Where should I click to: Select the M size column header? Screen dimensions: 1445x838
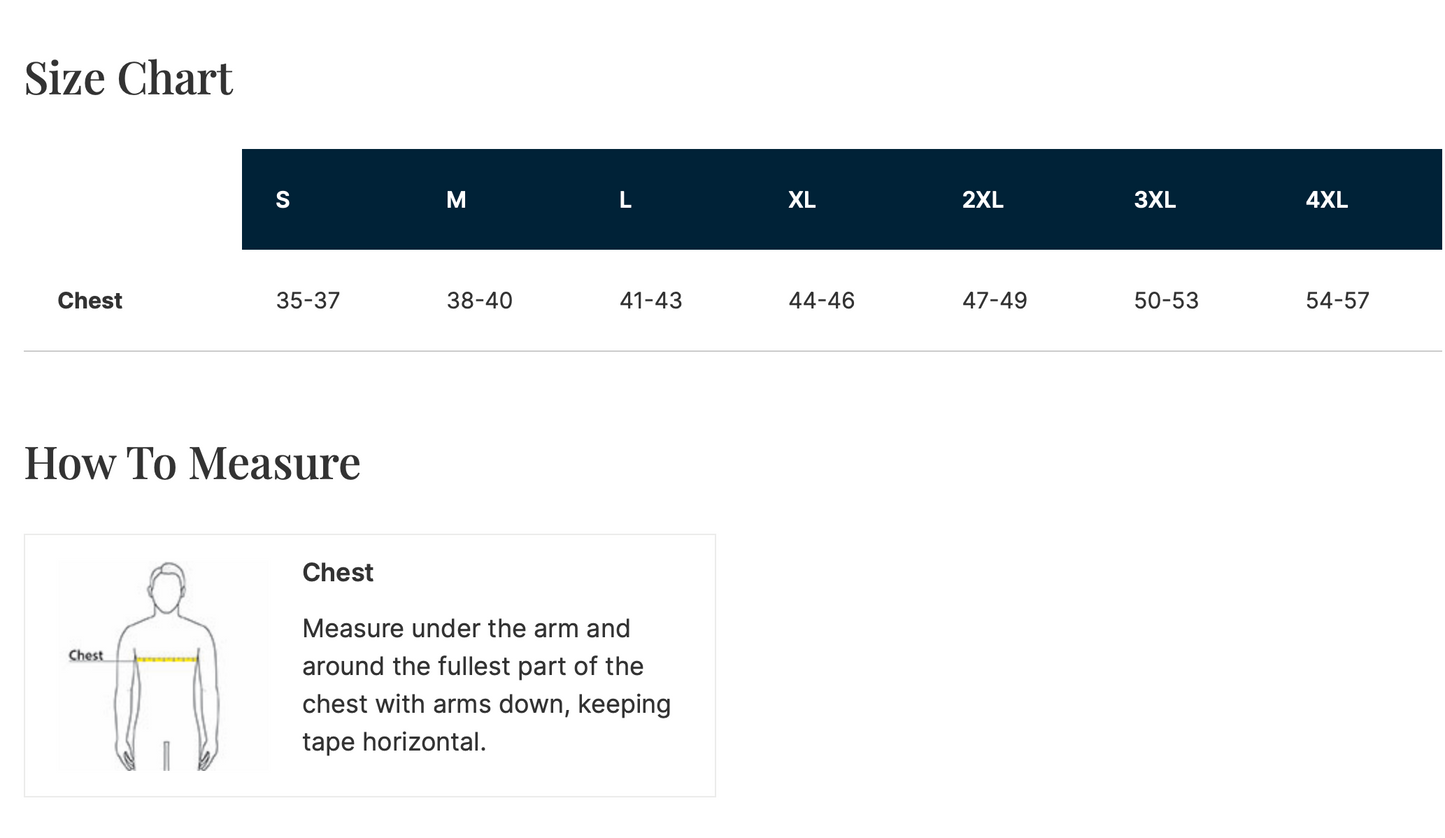456,200
